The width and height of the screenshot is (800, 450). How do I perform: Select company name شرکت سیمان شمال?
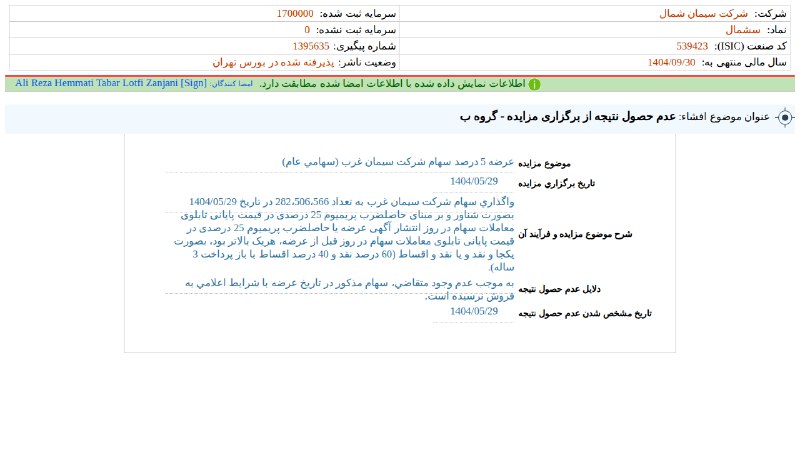pyautogui.click(x=704, y=14)
